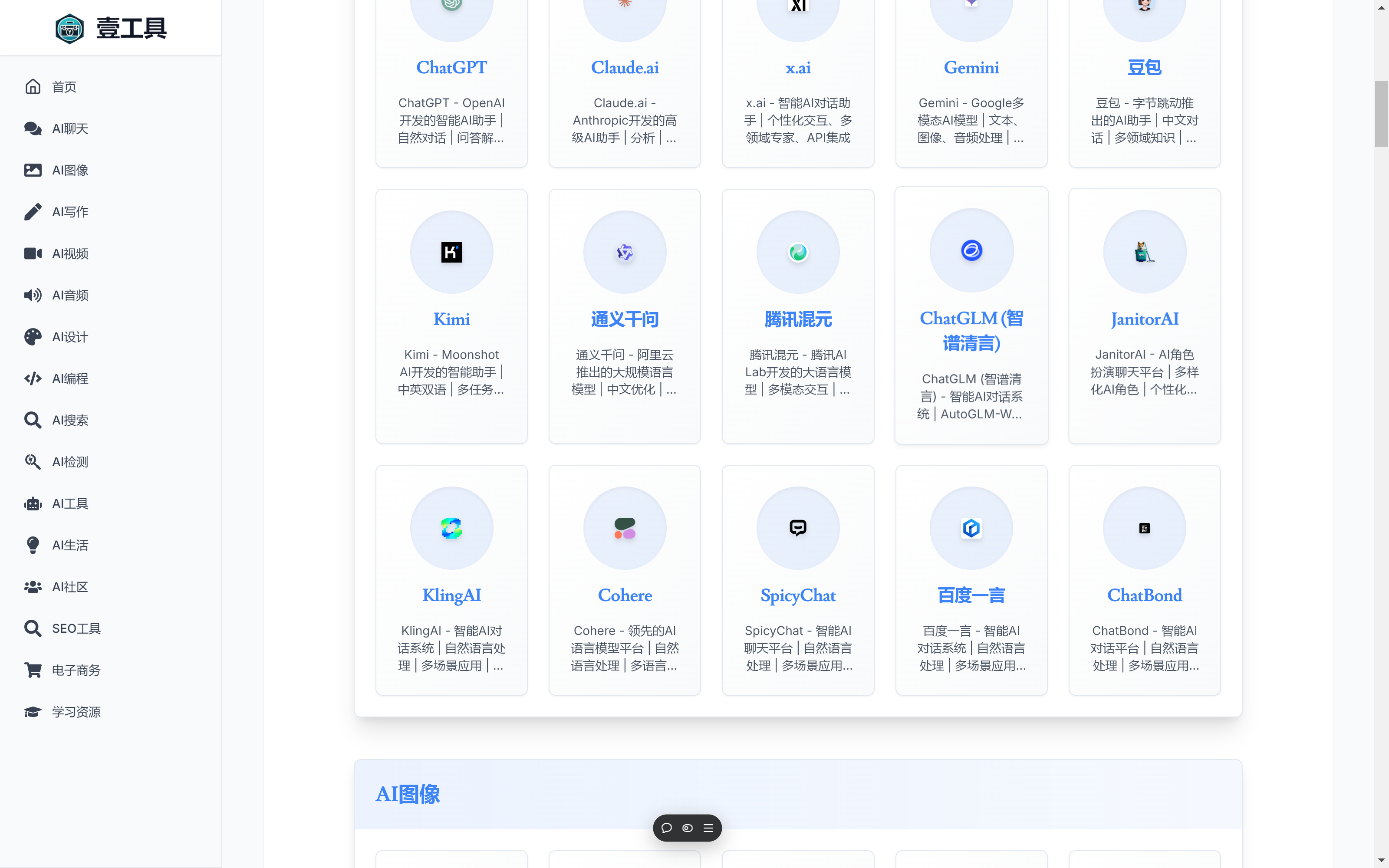Open the 豆包 title link
The width and height of the screenshot is (1389, 868).
[1145, 68]
